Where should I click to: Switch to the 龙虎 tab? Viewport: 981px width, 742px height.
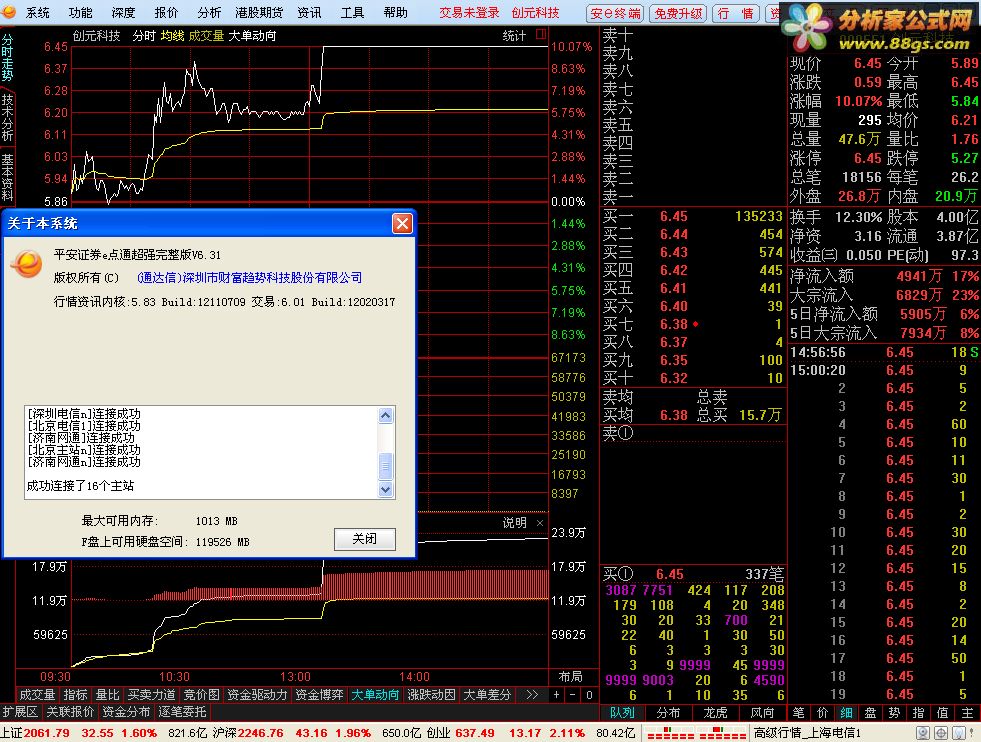[715, 713]
